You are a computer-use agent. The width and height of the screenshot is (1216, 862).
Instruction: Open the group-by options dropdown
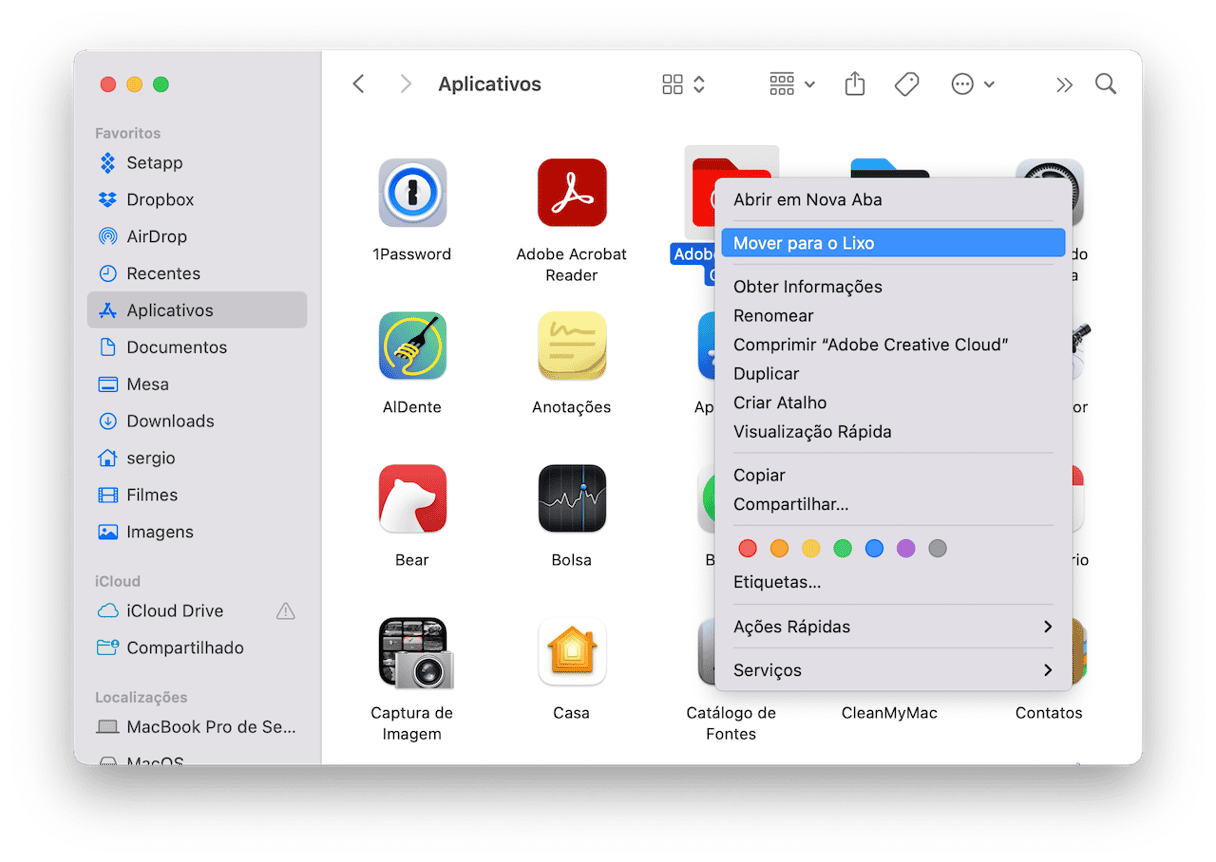(x=792, y=85)
